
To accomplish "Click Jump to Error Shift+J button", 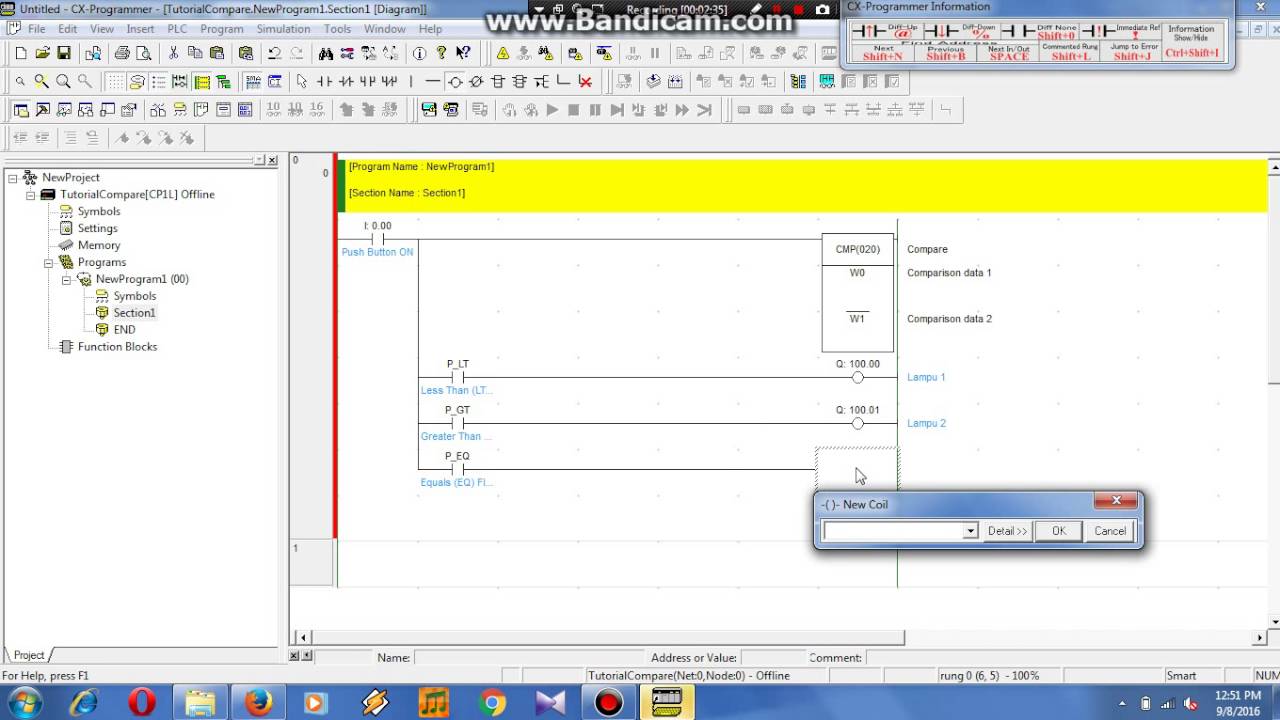I will (1133, 53).
